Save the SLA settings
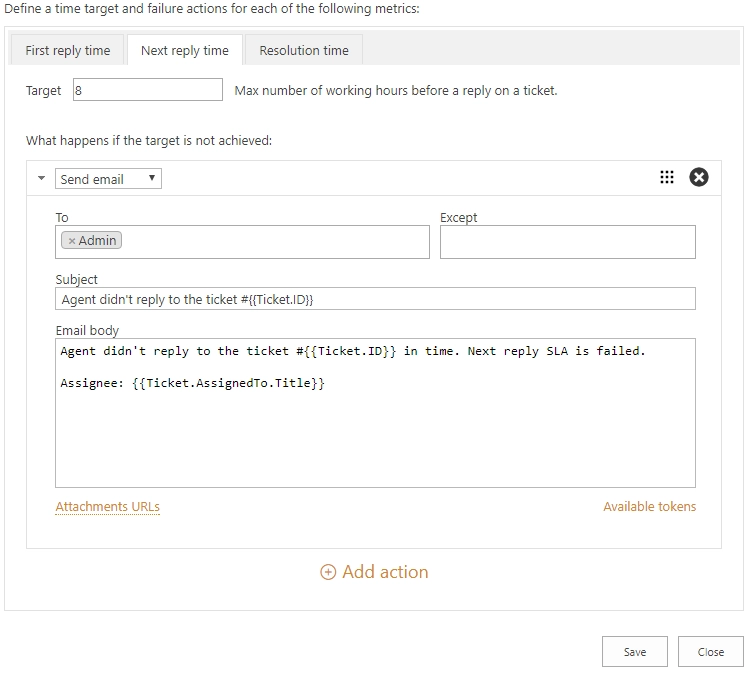 (634, 651)
